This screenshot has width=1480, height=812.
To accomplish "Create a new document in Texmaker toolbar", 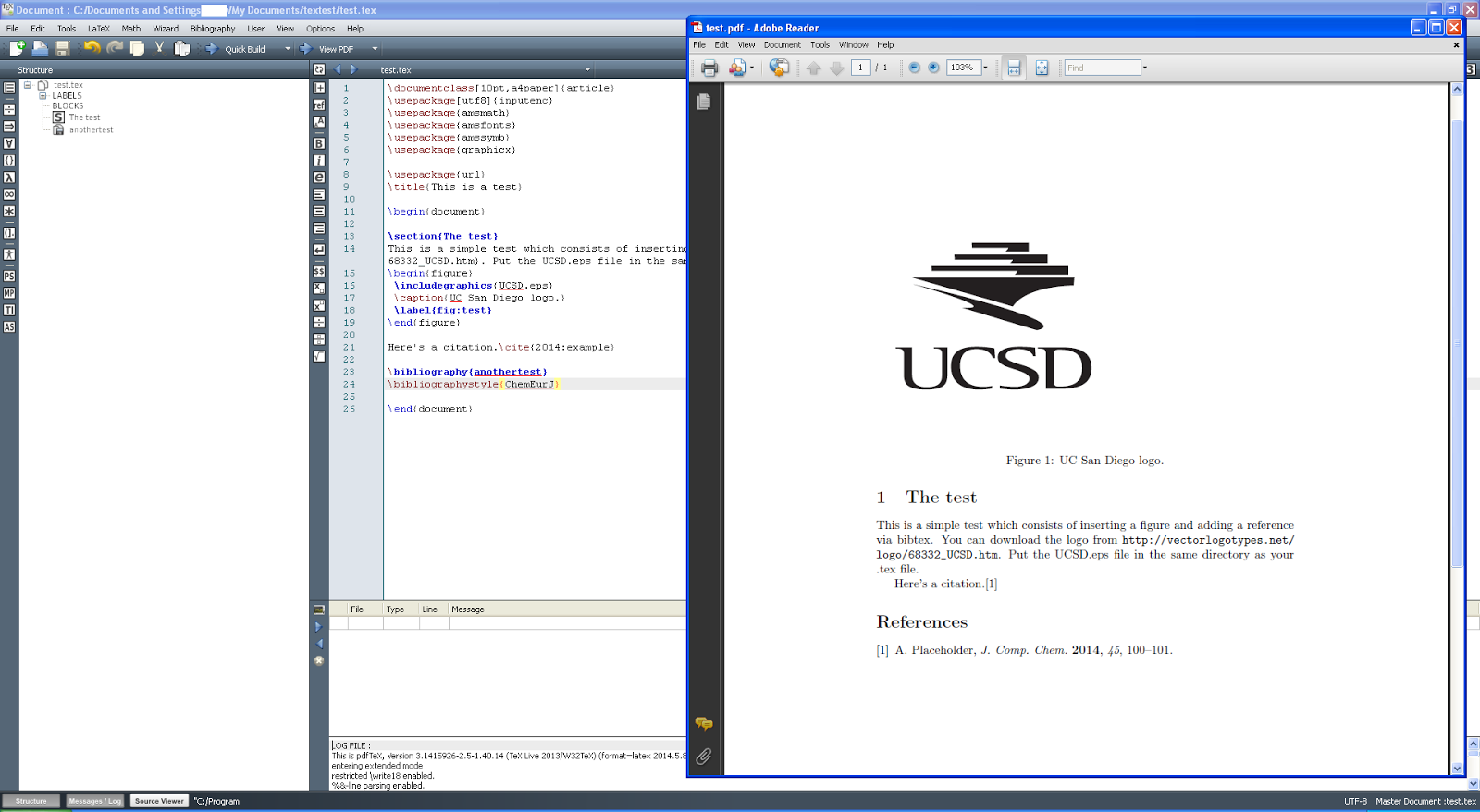I will 17,48.
